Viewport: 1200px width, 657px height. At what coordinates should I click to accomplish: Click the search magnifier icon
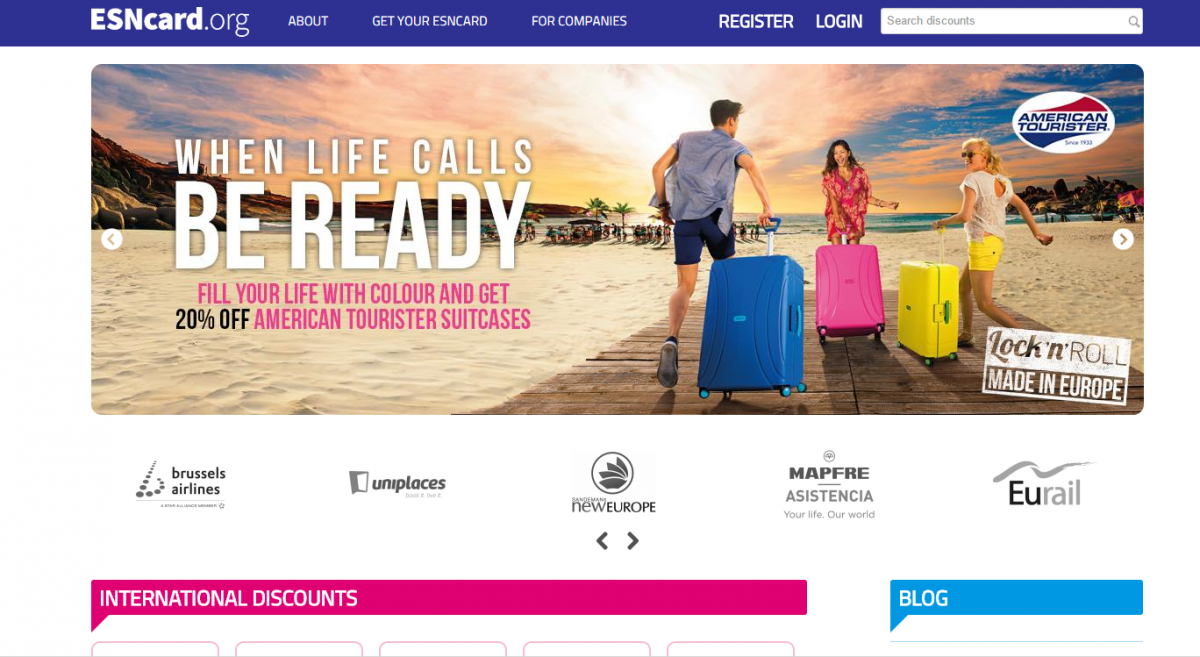pos(1133,21)
